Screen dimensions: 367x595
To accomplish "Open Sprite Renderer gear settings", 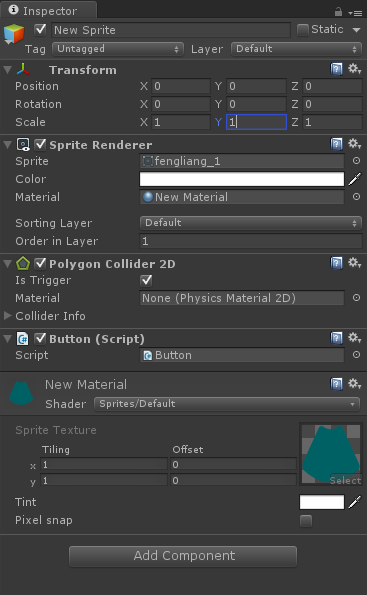I will tap(354, 143).
